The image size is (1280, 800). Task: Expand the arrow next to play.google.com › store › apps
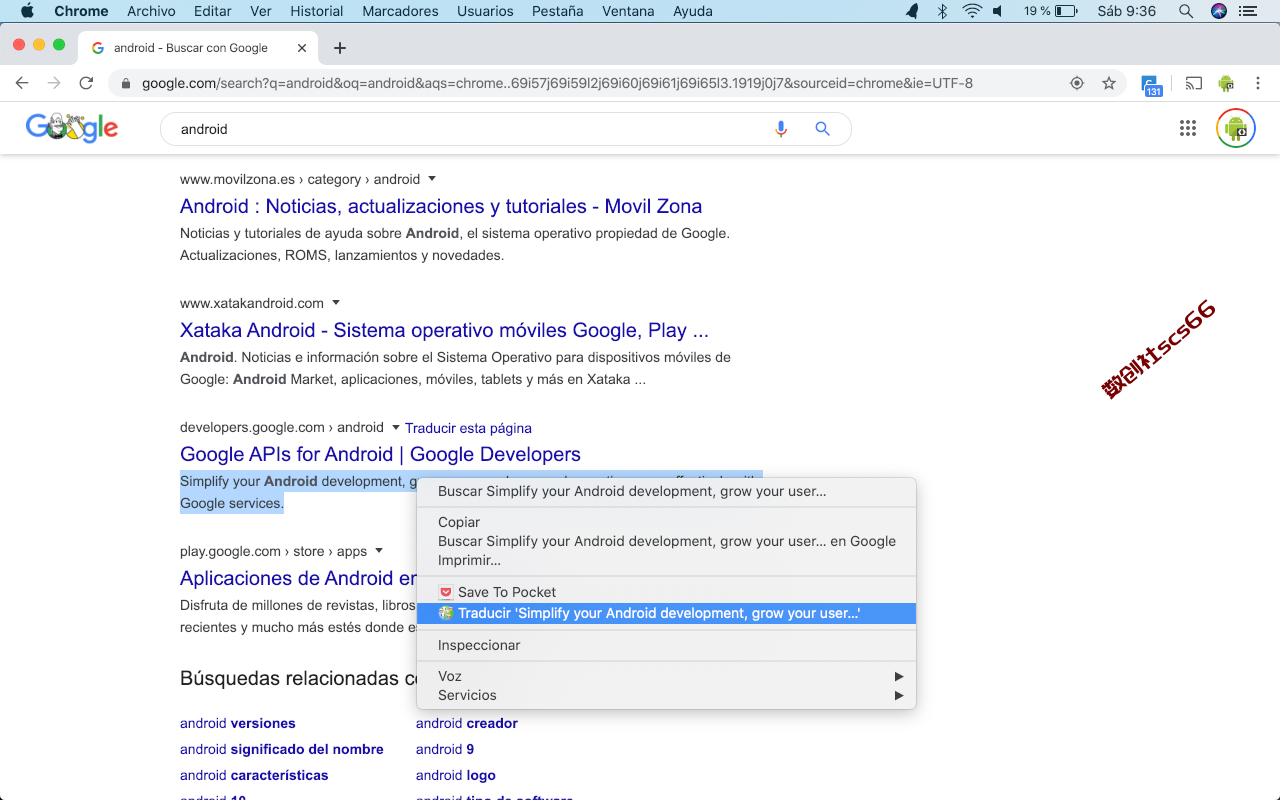[x=379, y=551]
